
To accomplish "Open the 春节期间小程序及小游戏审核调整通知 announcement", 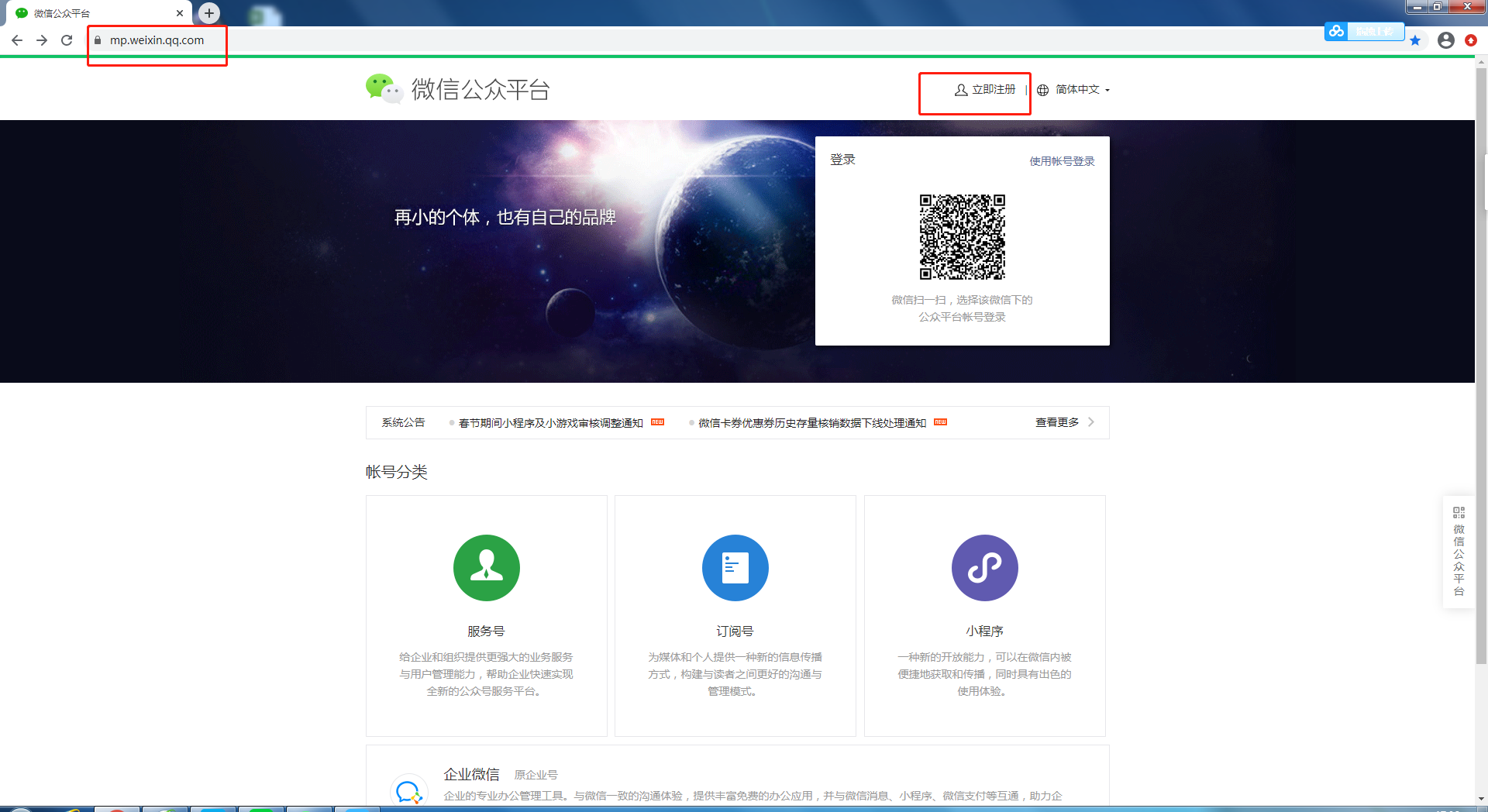I will (551, 423).
